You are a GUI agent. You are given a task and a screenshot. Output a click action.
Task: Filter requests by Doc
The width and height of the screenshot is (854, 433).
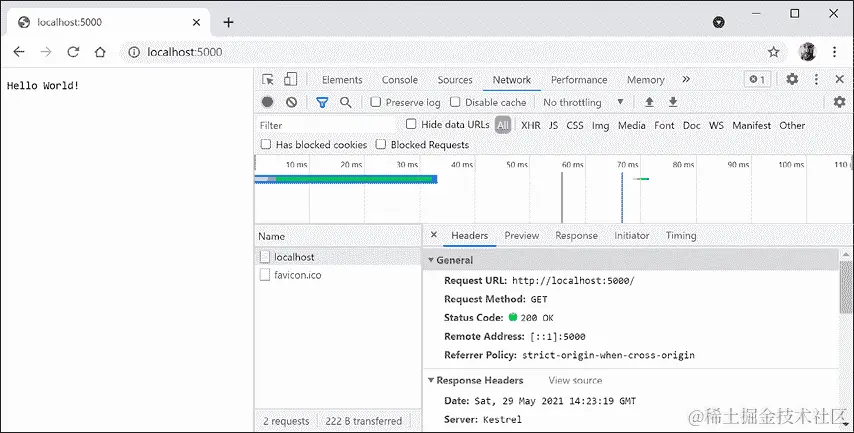coord(692,125)
